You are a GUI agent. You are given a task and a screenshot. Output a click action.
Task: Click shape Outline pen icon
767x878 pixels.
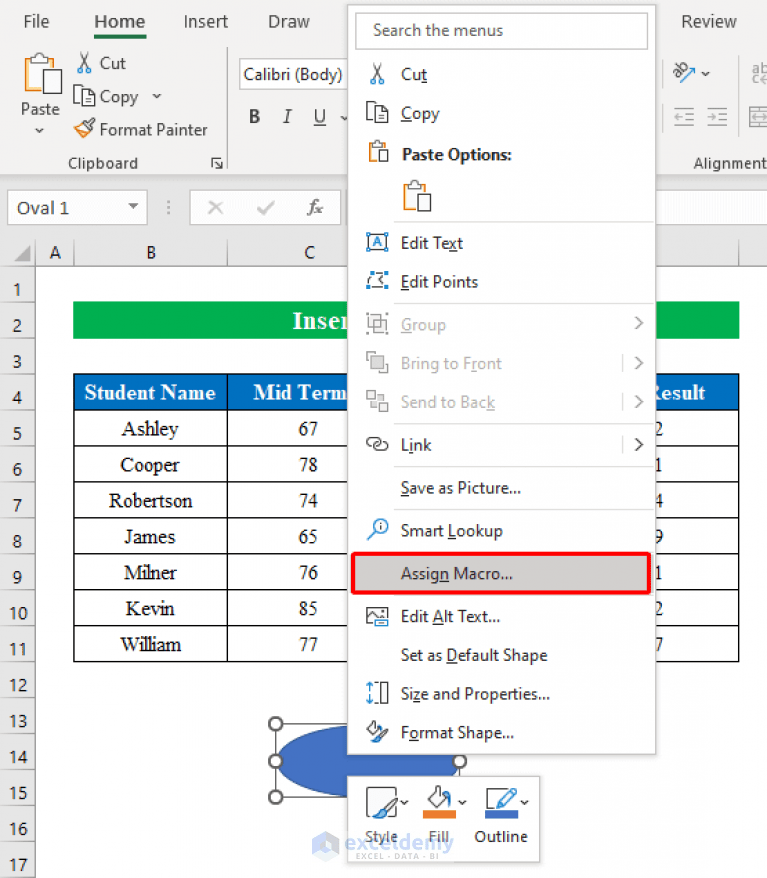pos(501,802)
